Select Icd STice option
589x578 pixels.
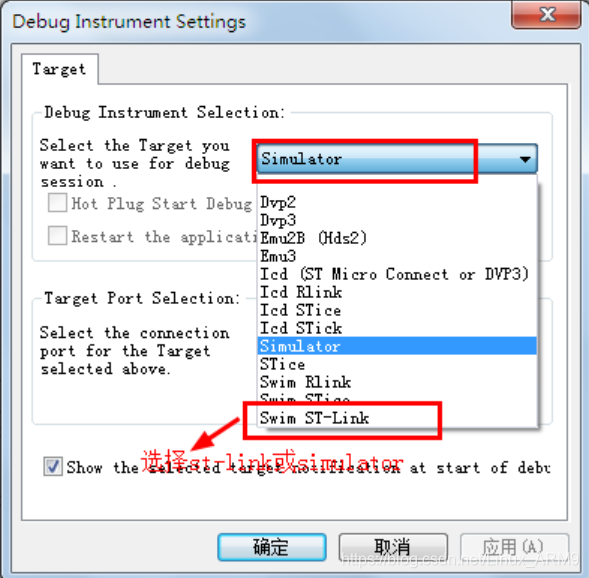pos(397,310)
